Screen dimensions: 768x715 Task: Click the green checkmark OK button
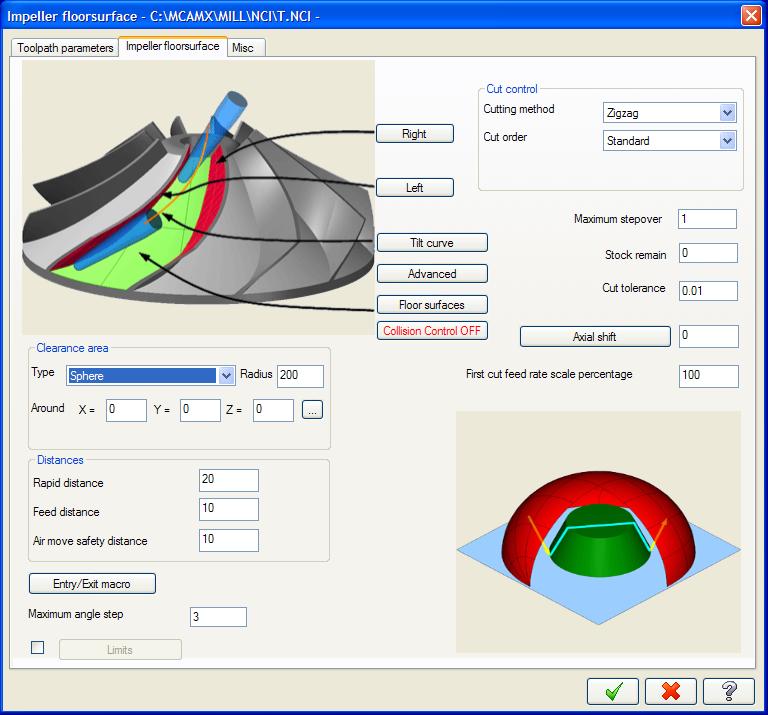coord(613,691)
